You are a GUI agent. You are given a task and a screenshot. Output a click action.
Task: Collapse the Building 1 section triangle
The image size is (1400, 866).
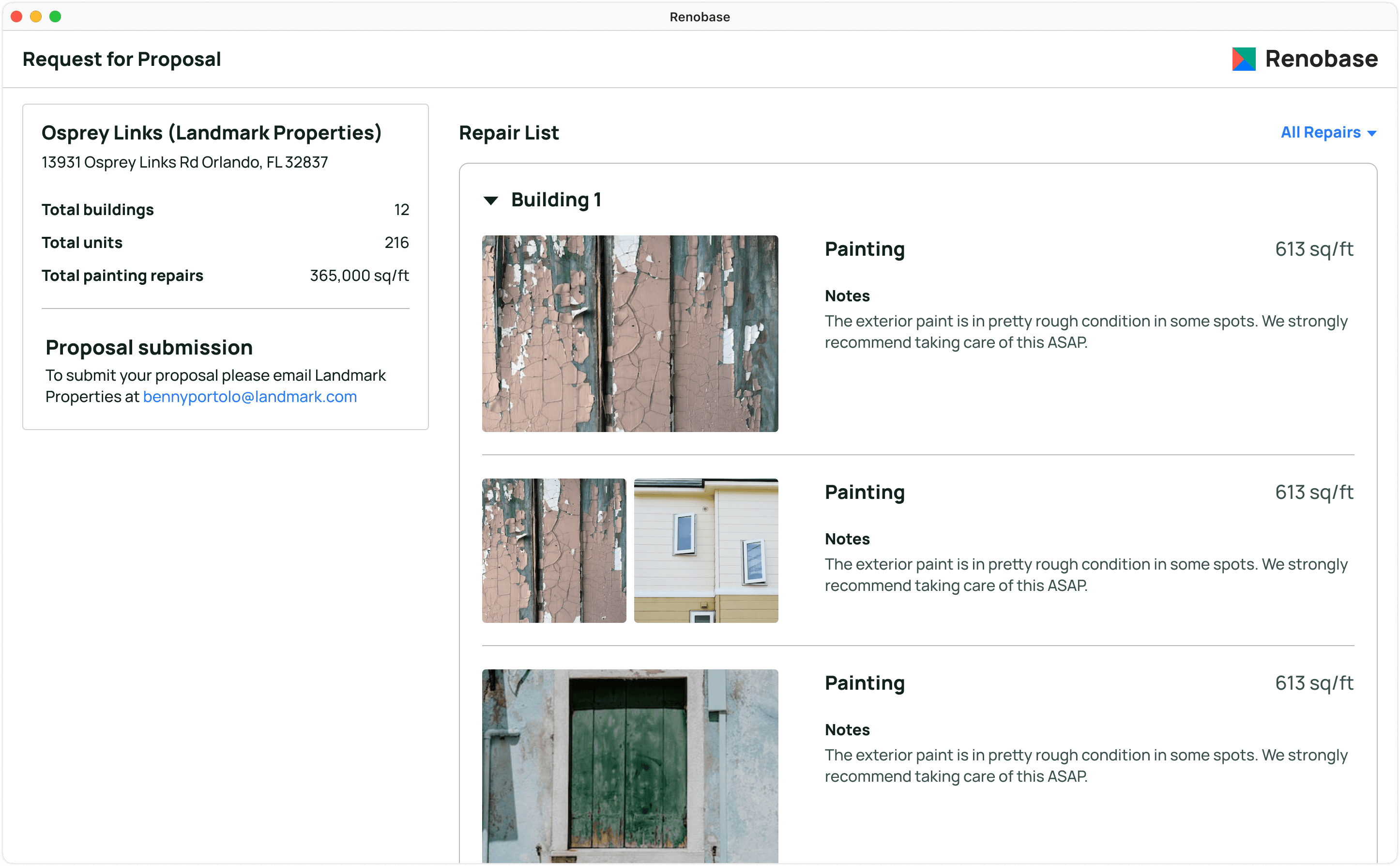pyautogui.click(x=490, y=201)
